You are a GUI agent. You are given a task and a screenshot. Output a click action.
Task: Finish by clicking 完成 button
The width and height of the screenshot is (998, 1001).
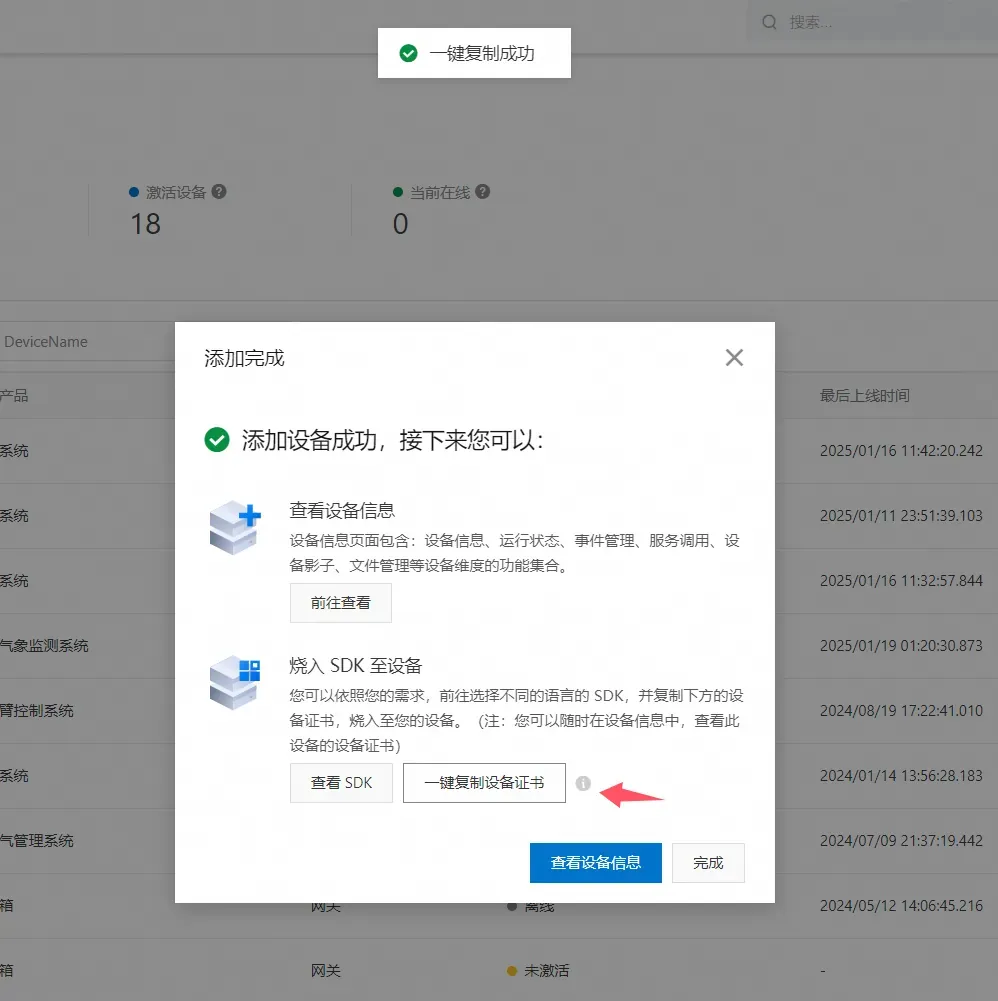708,863
